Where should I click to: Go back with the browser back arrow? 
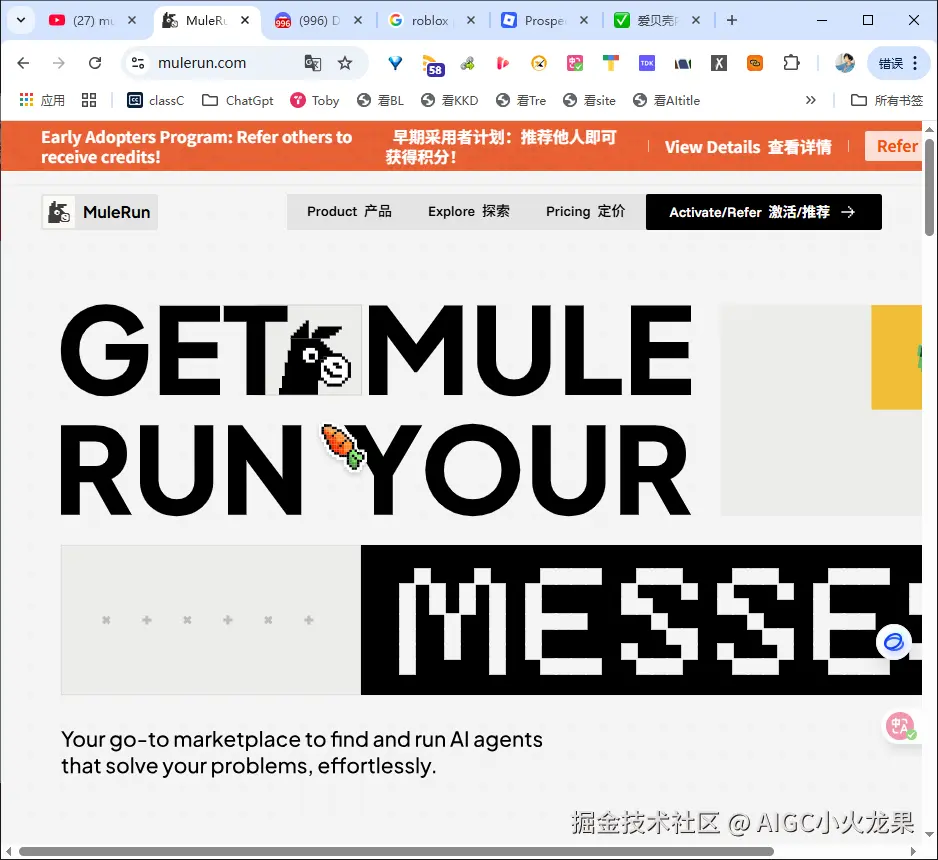point(23,63)
